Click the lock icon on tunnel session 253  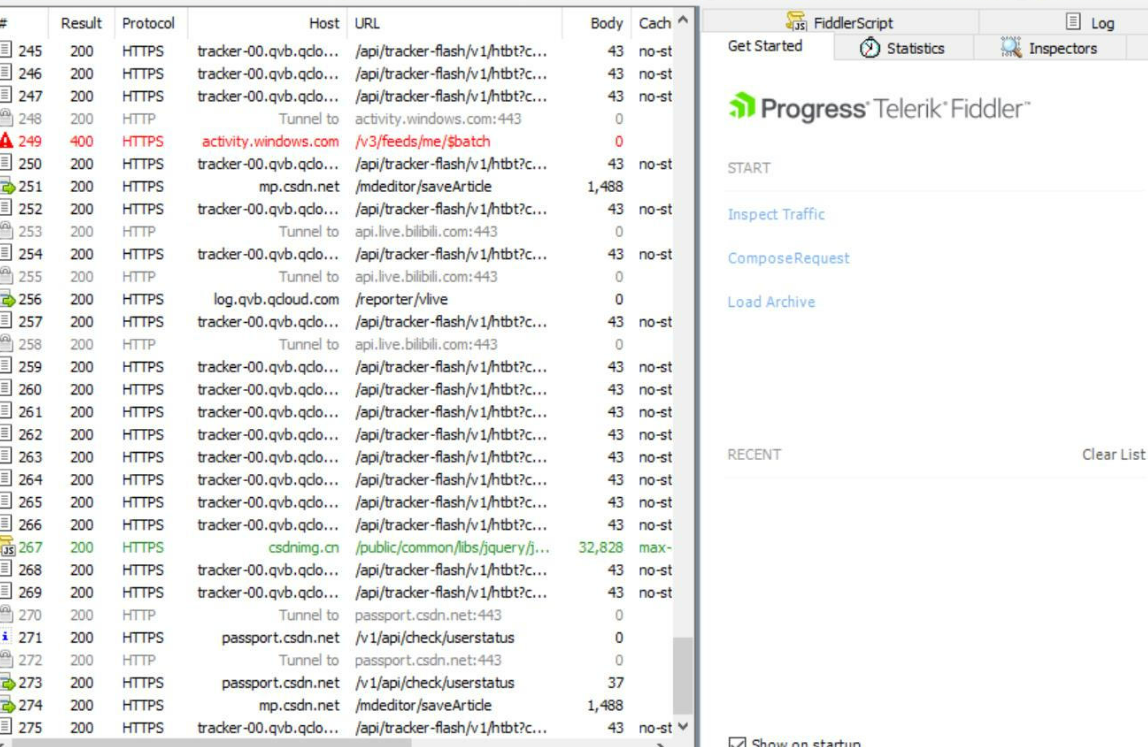click(6, 231)
